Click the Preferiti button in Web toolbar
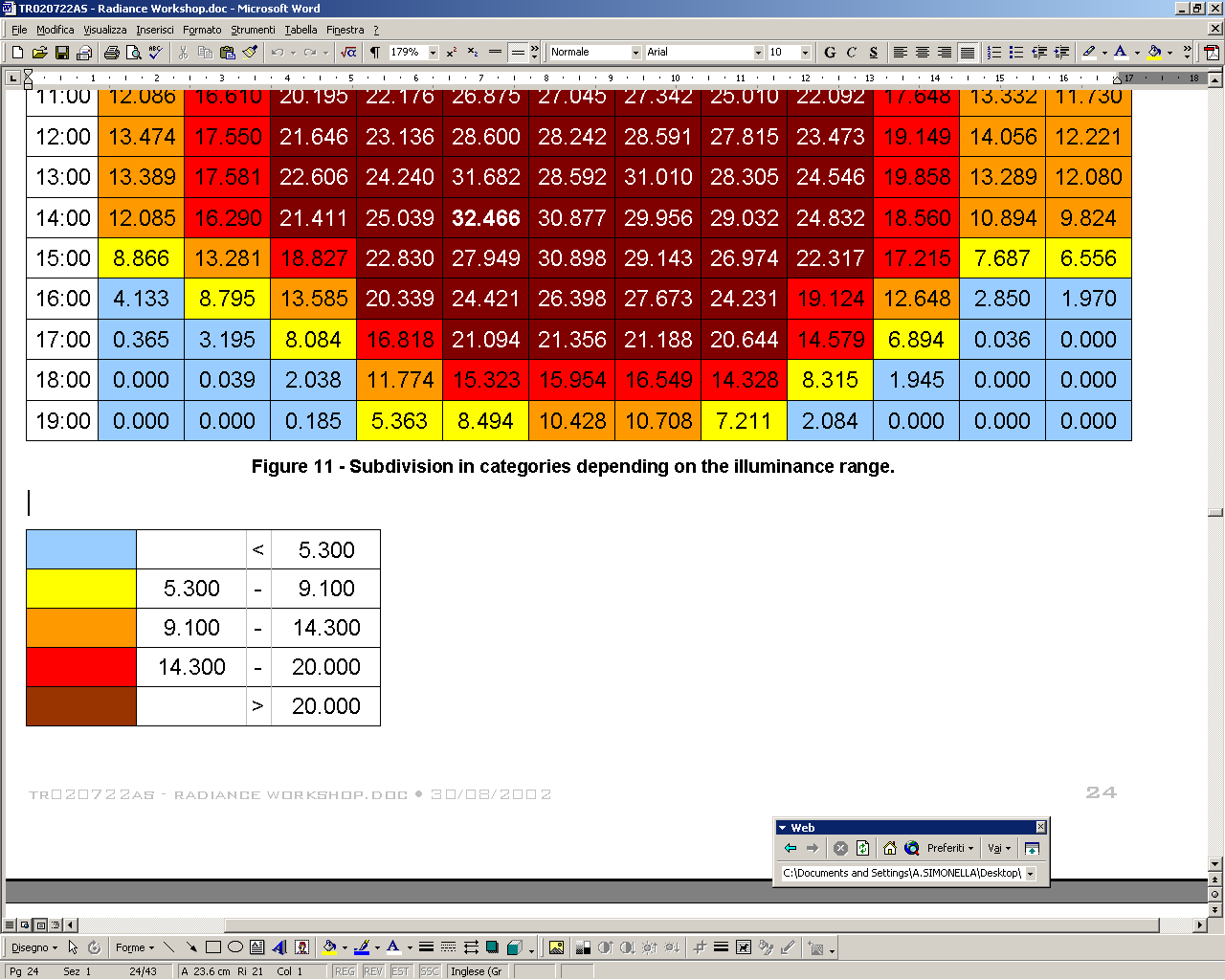Screen dimensions: 1225x980 click(949, 848)
